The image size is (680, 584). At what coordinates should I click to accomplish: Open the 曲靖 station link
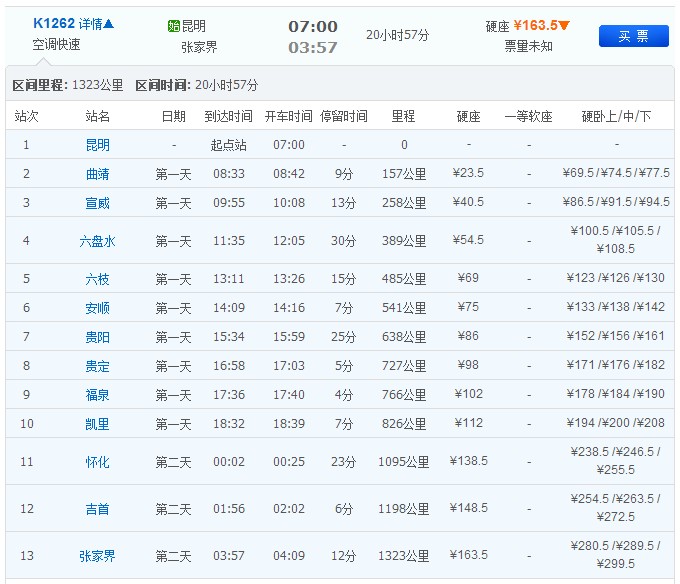click(98, 174)
